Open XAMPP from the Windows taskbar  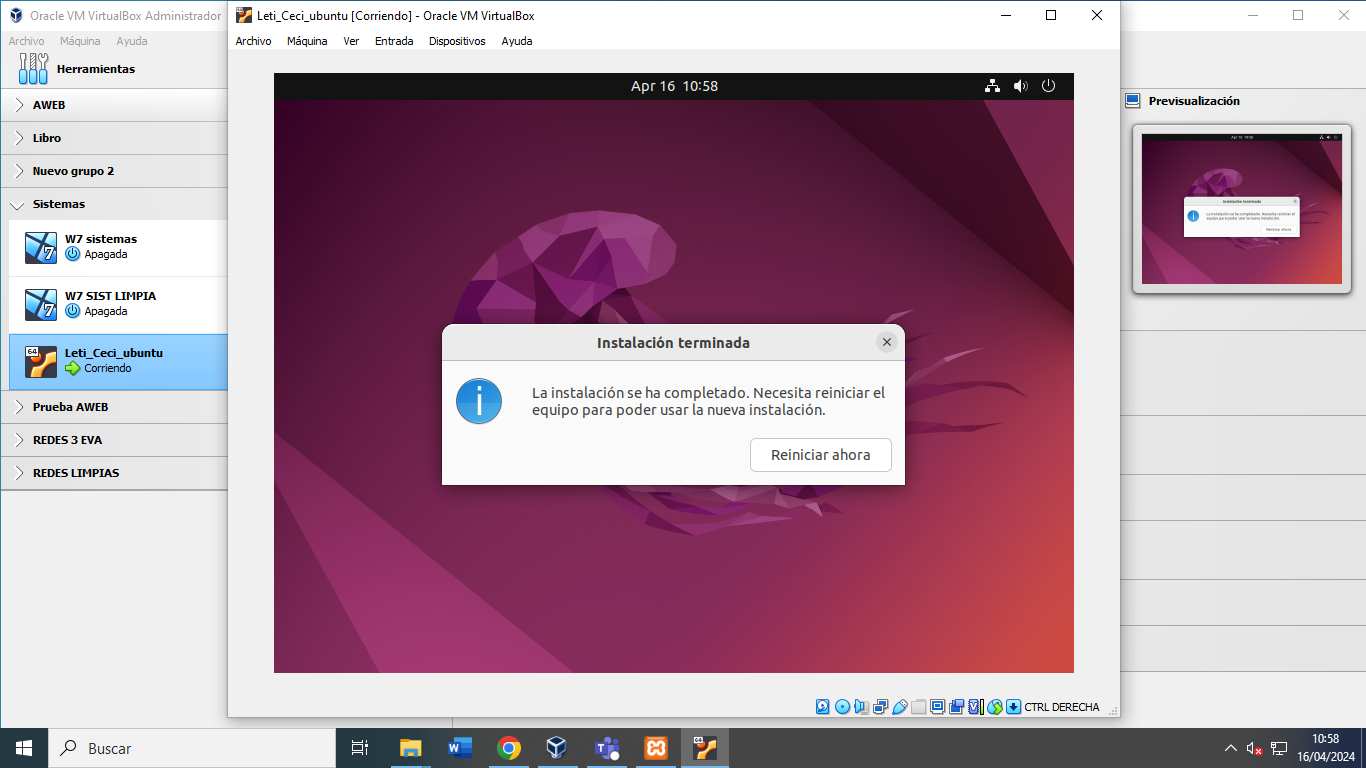pyautogui.click(x=656, y=748)
